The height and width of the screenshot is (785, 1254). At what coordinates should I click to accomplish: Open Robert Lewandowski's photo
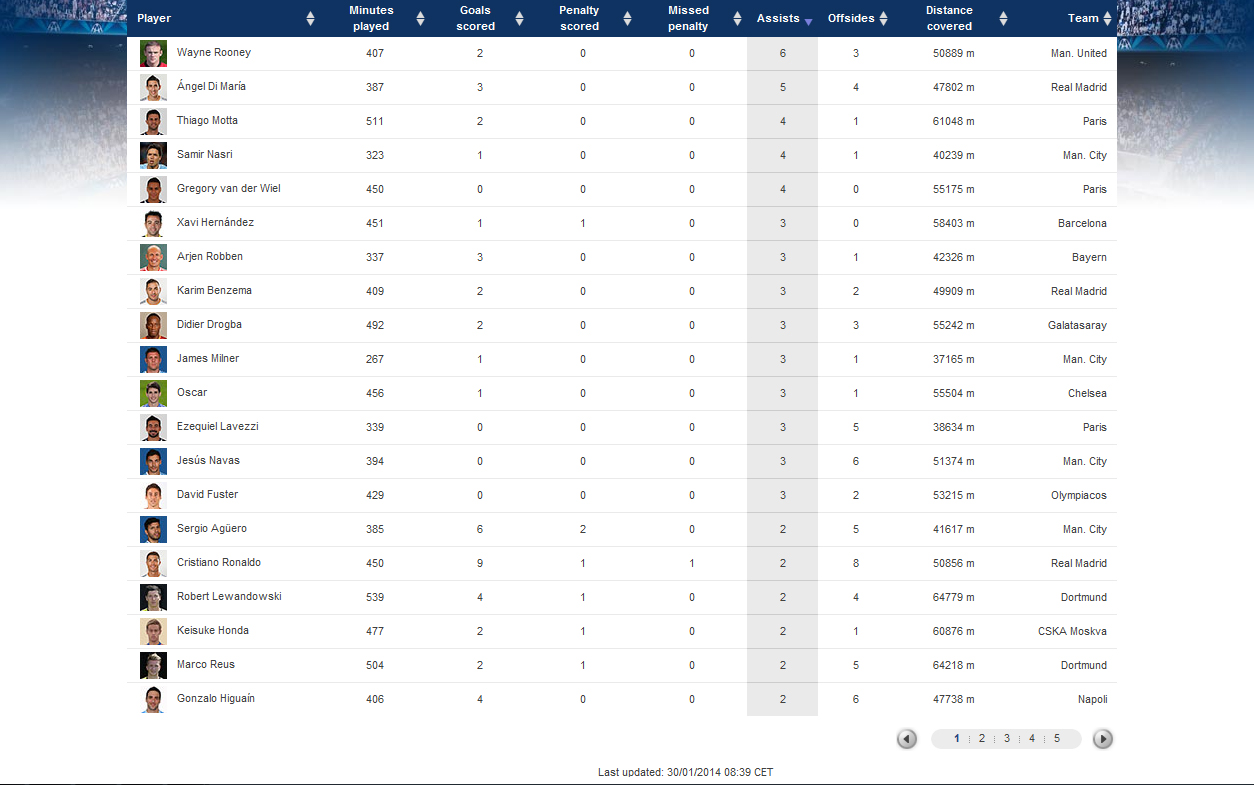[x=153, y=597]
